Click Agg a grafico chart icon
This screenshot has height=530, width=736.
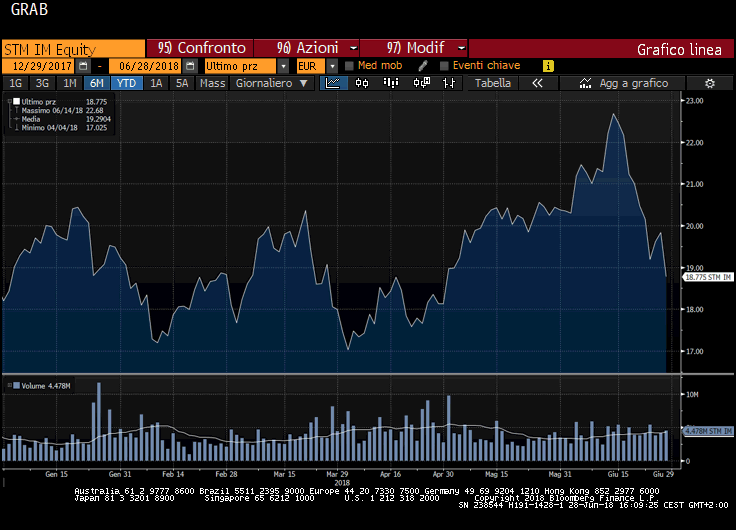click(x=585, y=83)
